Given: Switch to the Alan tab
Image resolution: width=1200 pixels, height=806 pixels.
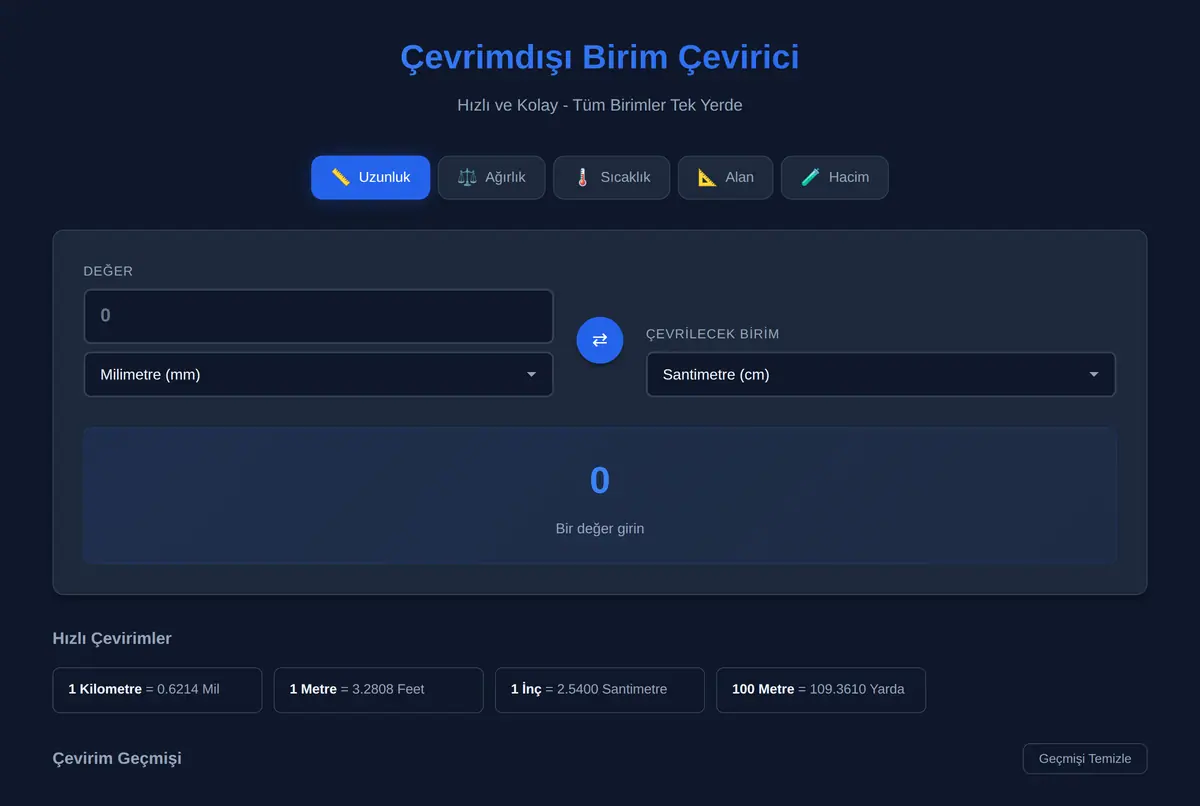Looking at the screenshot, I should (725, 177).
